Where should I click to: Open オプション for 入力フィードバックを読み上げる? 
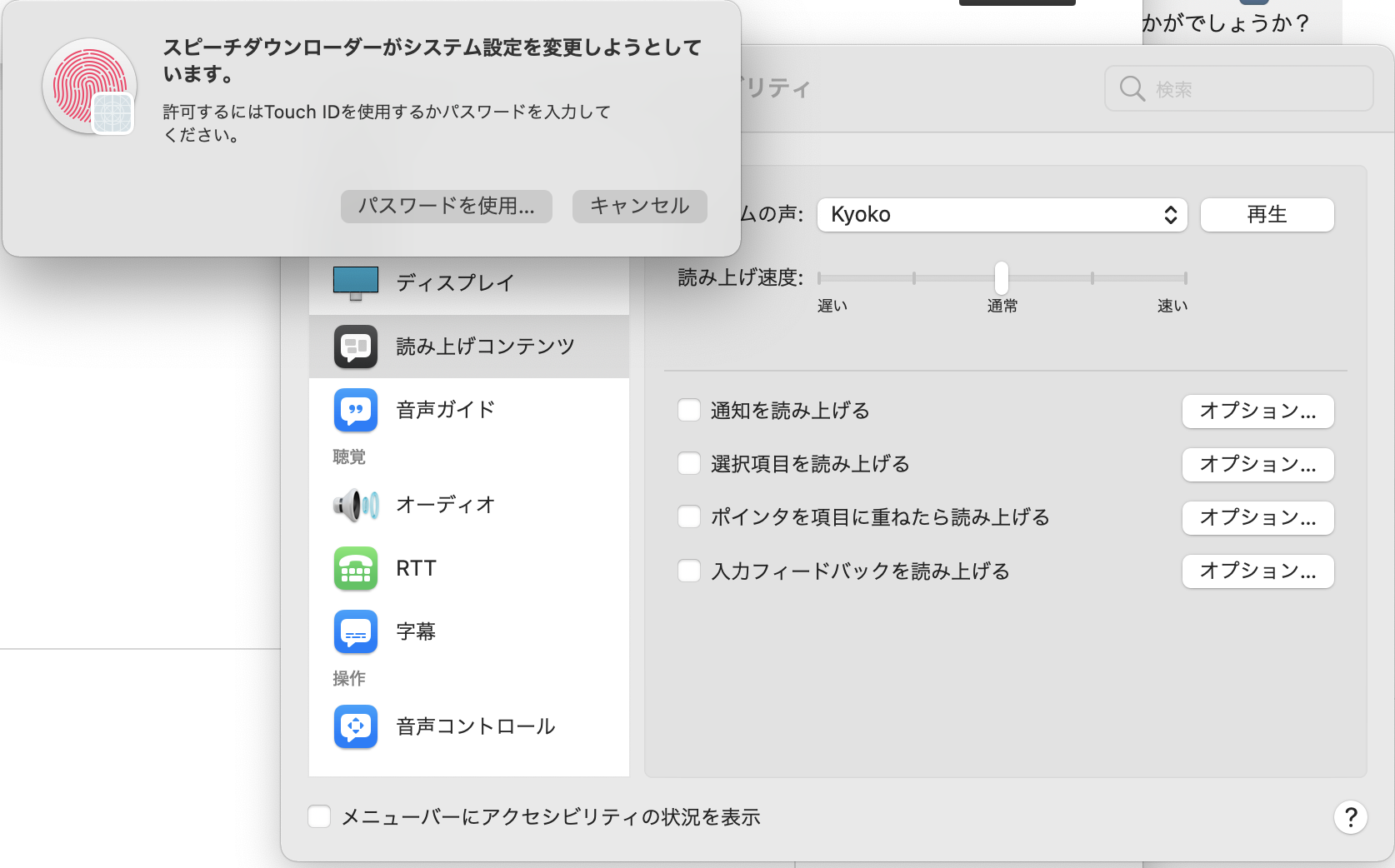tap(1257, 571)
